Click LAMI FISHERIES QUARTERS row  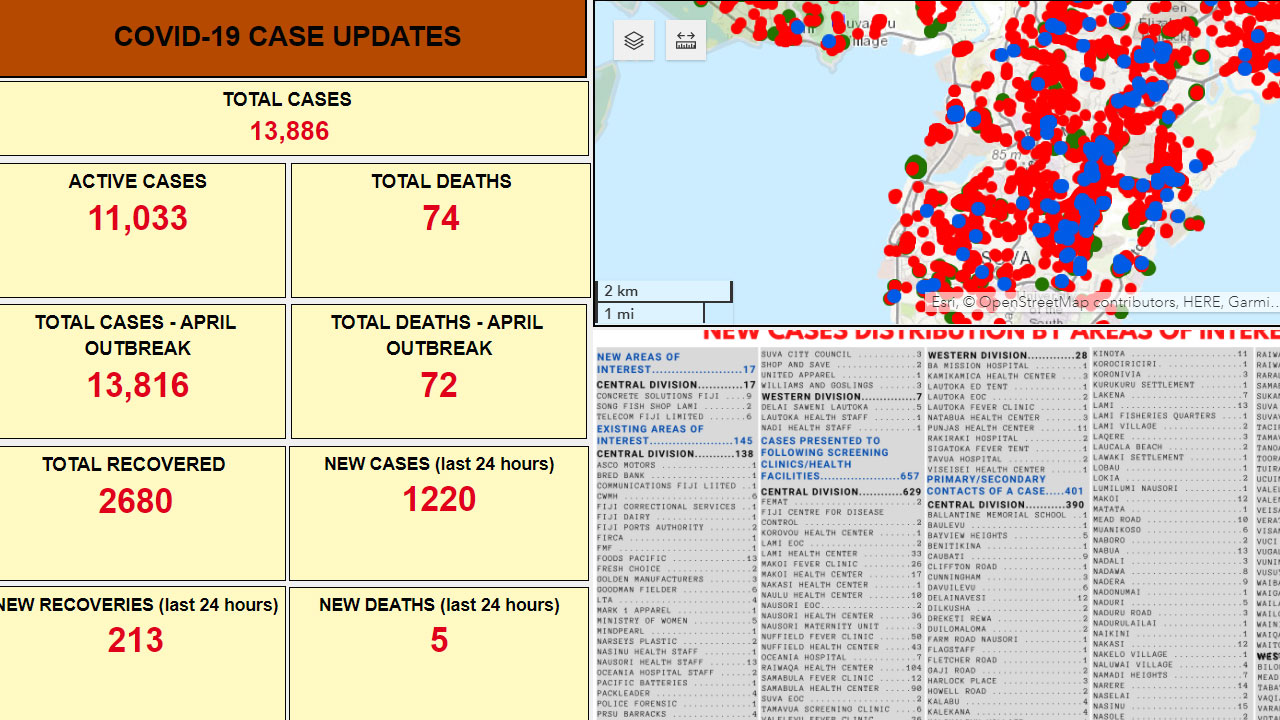[1171, 416]
